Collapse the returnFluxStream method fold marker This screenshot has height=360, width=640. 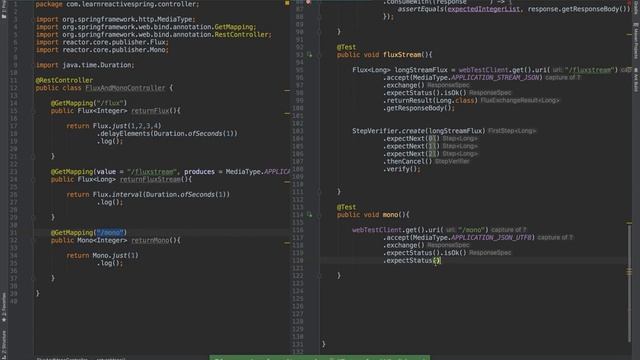pyautogui.click(x=33, y=179)
